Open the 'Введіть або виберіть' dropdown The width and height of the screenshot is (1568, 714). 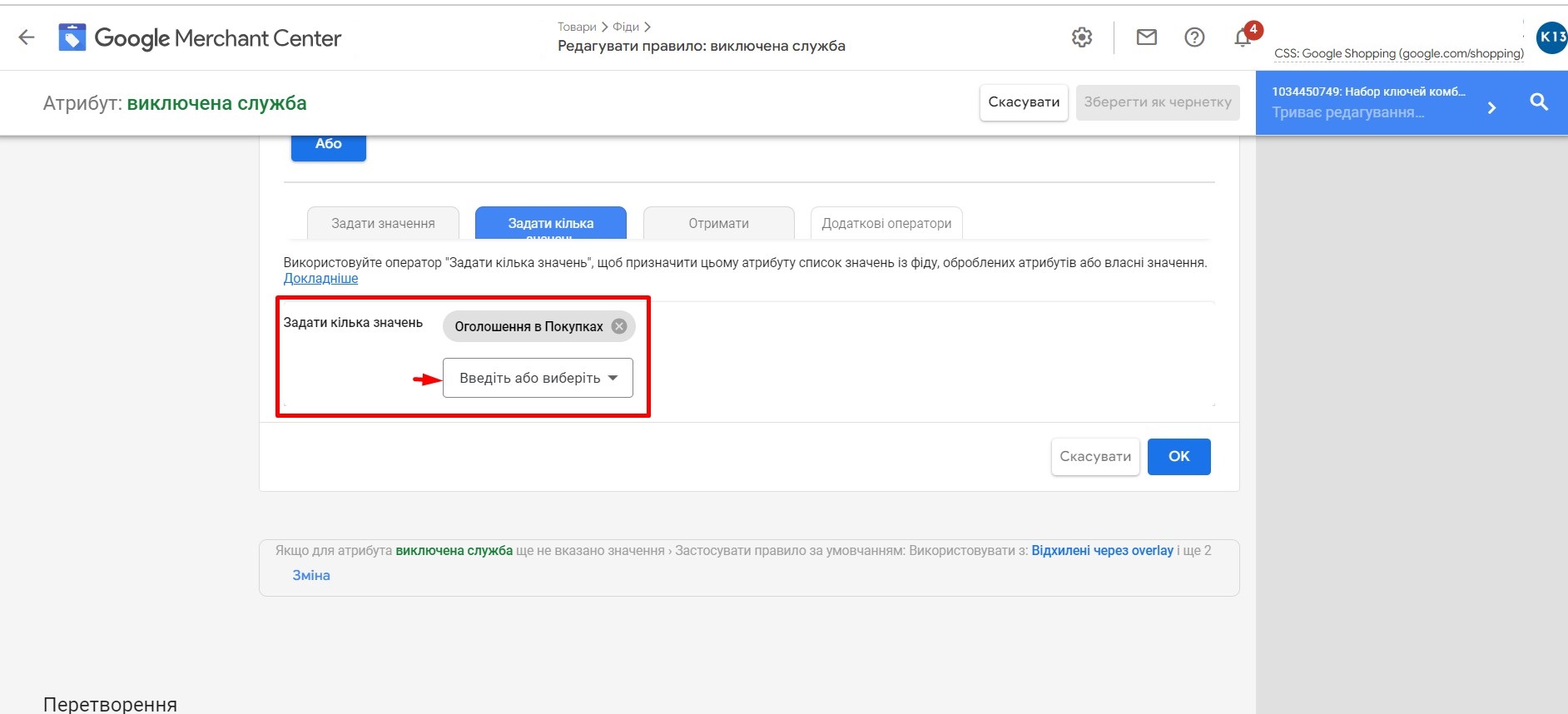pos(538,378)
